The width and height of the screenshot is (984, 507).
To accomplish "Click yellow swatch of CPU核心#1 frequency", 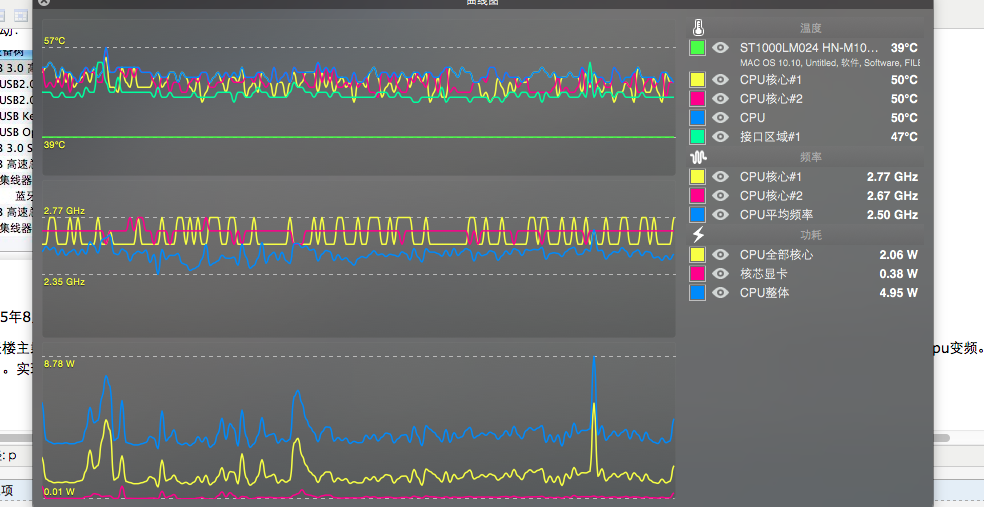I will point(697,177).
